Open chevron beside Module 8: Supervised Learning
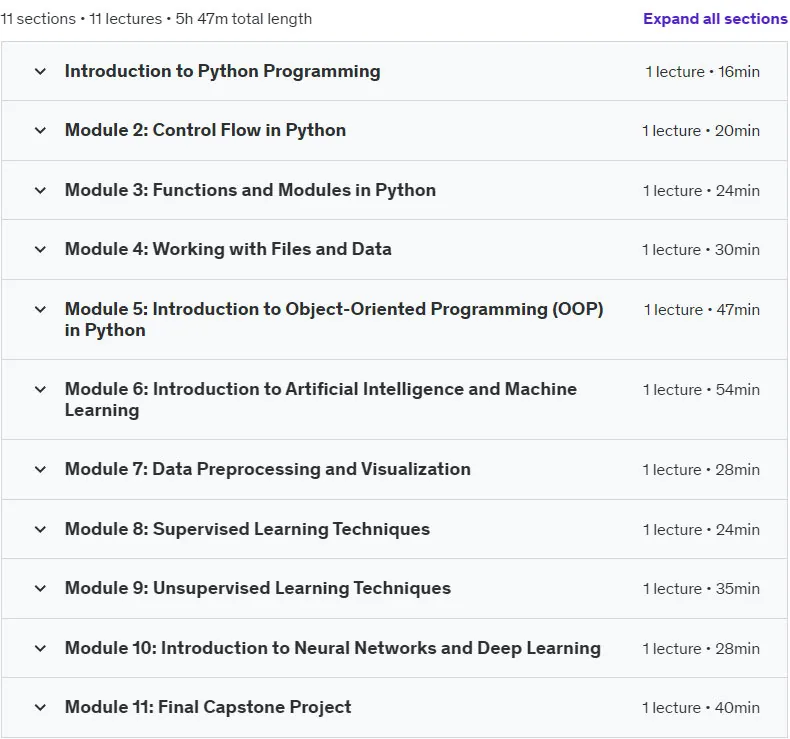The image size is (790, 739). (x=40, y=529)
